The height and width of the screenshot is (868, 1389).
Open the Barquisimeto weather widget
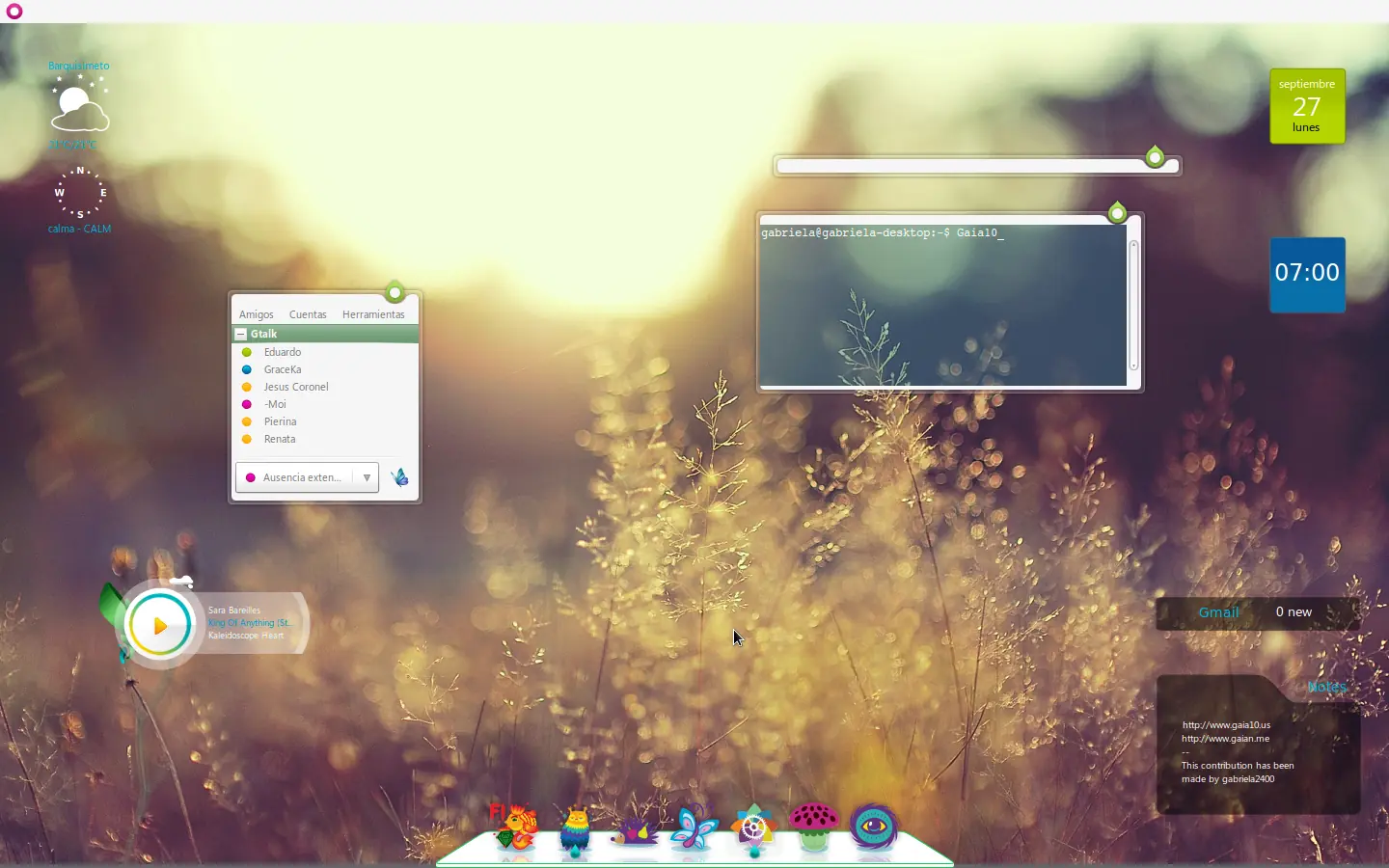[80, 106]
